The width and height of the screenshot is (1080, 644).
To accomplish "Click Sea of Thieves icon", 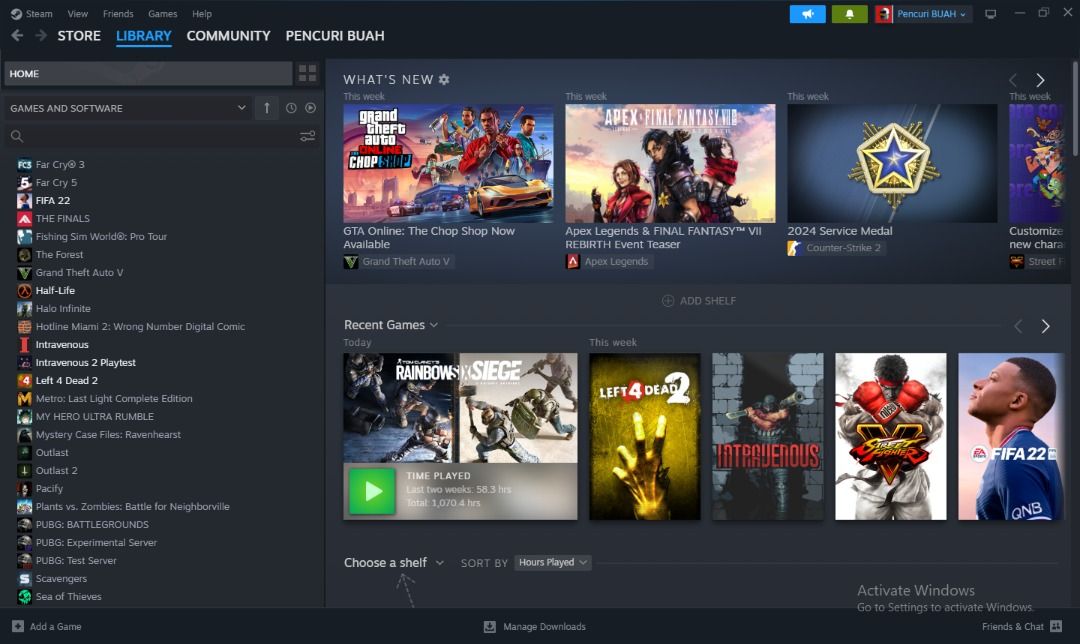I will point(24,596).
